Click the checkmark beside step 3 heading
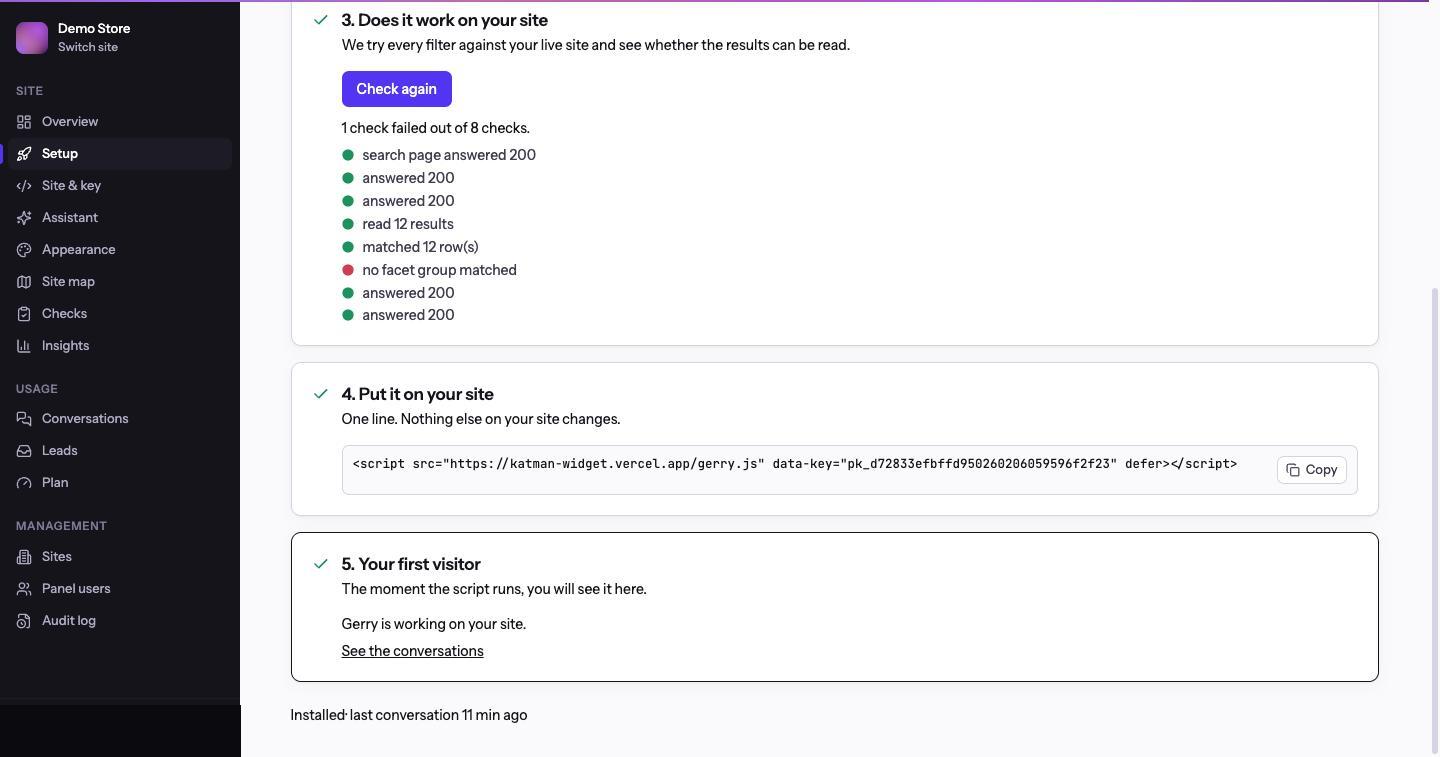 pos(321,20)
